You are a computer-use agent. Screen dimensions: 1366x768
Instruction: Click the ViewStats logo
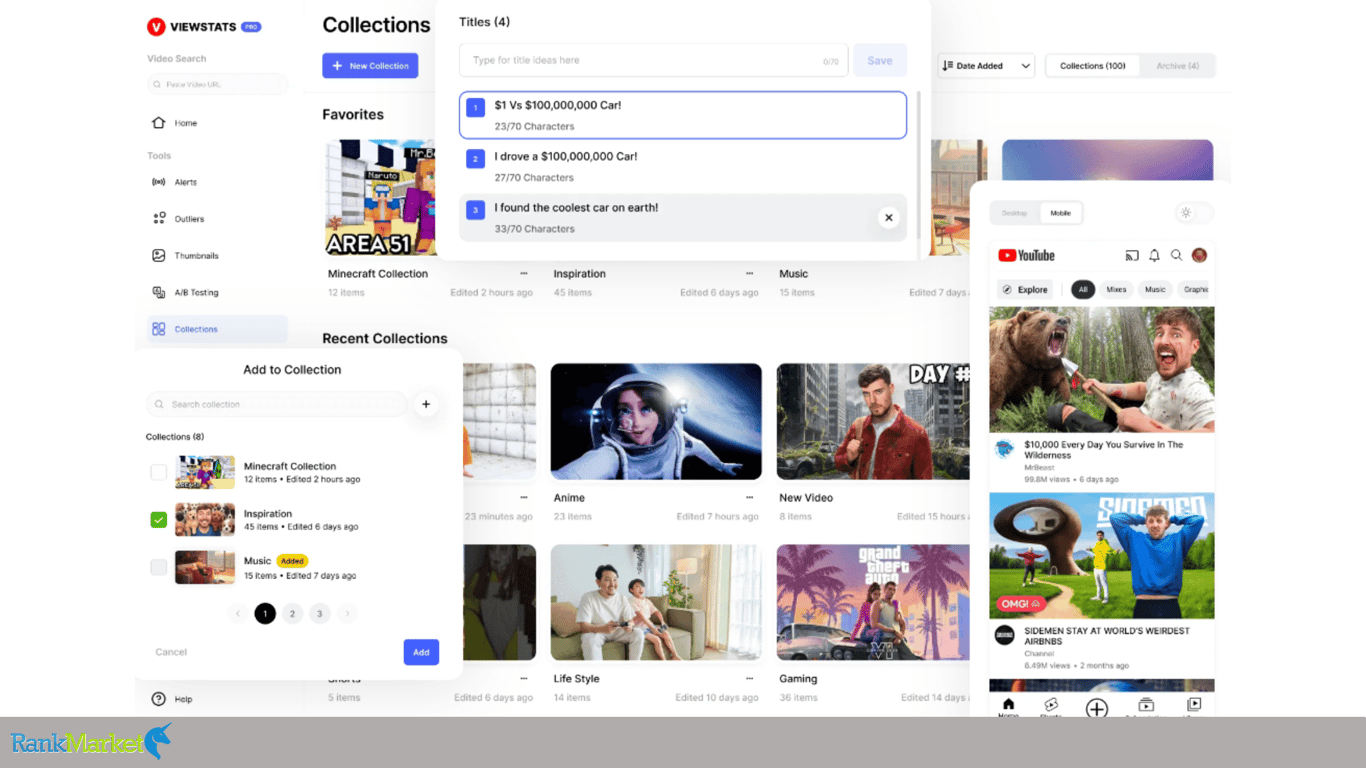click(204, 27)
